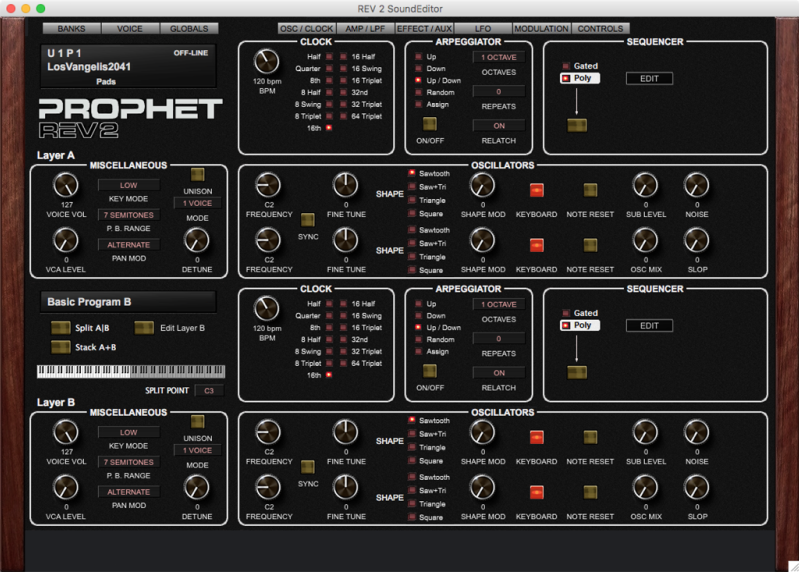This screenshot has height=572, width=800.
Task: Select Sawtooth shape for Layer A oscillator 1
Action: (x=411, y=172)
